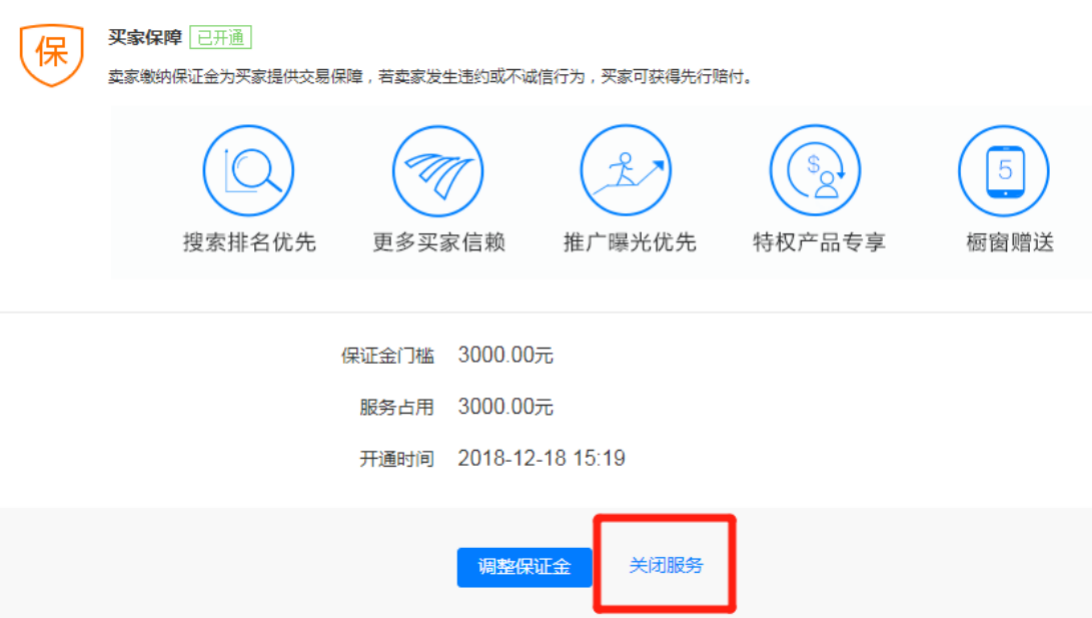
Task: Click the 已开通 status badge
Action: (x=221, y=37)
